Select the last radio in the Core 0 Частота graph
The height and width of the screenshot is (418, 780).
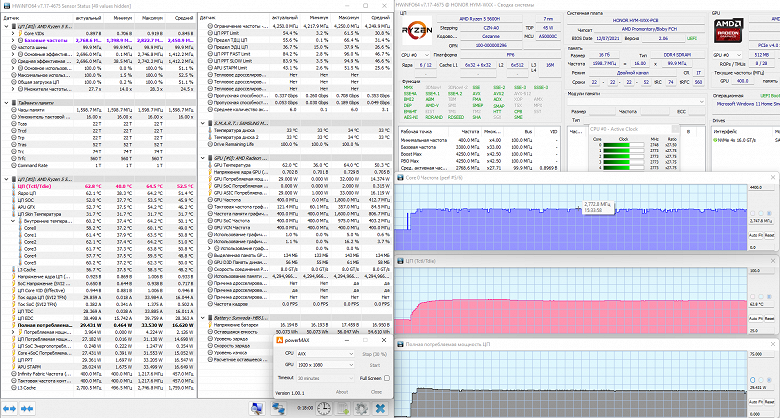point(771,213)
